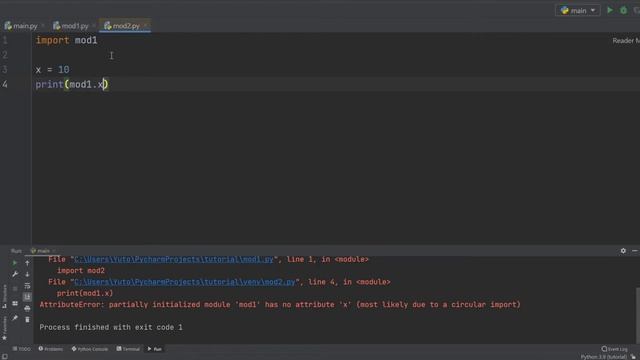The width and height of the screenshot is (640, 360).
Task: Jump down the stack trace with down arrow
Action: coord(27,274)
